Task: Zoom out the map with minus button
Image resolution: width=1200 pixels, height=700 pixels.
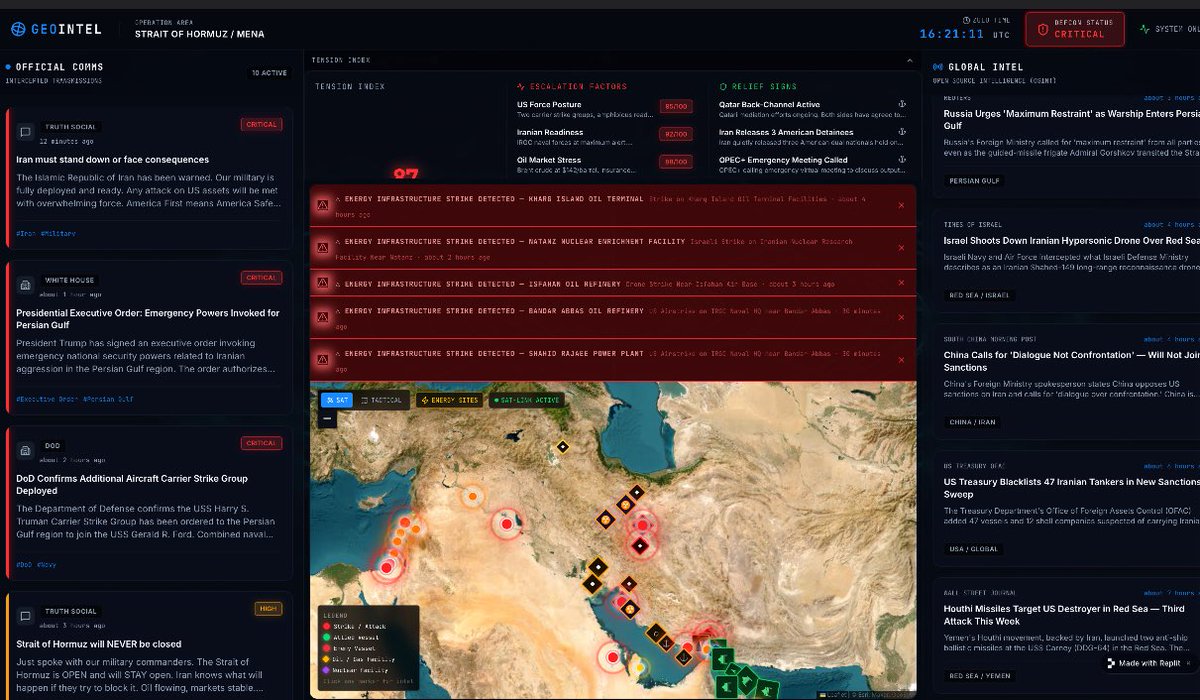Action: (328, 419)
